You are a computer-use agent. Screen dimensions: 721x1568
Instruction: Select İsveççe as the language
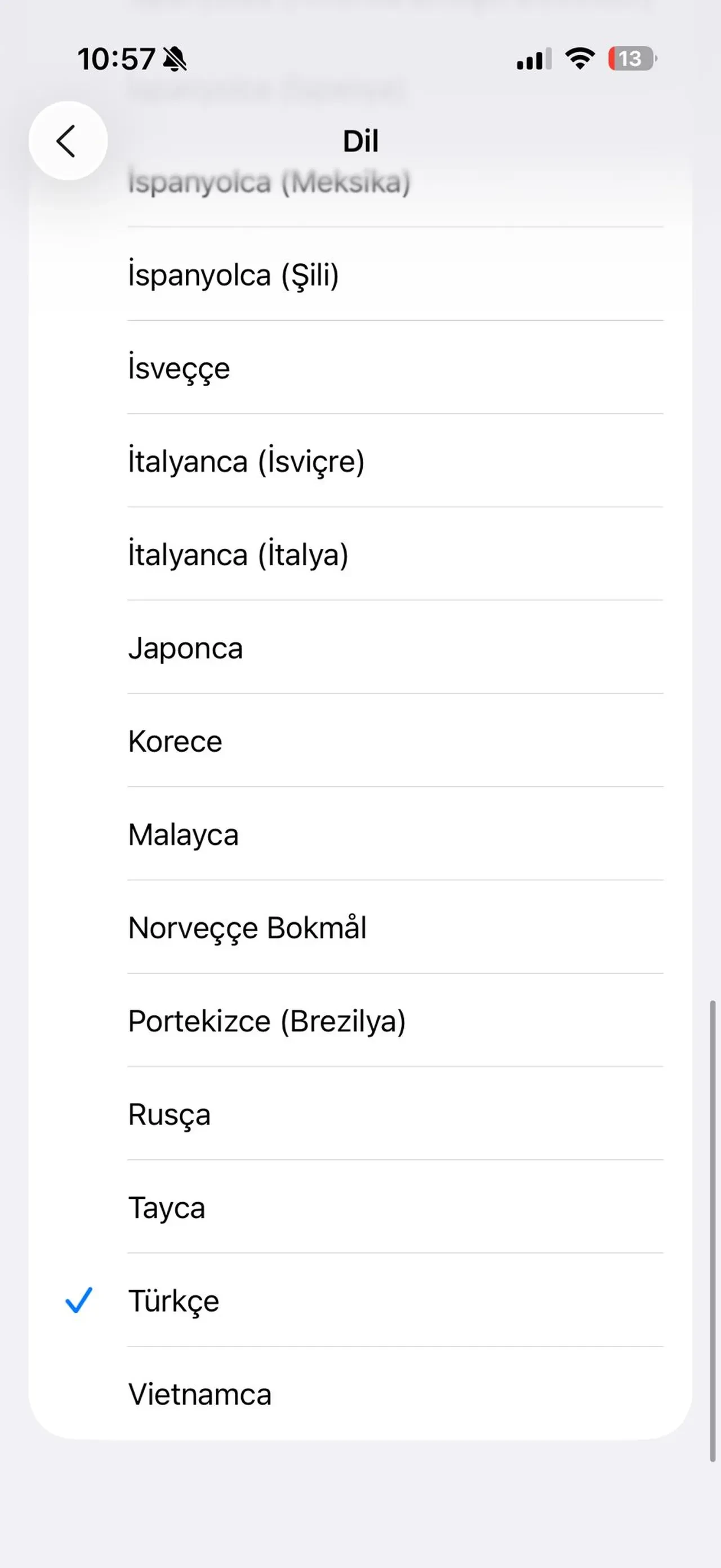click(x=180, y=367)
